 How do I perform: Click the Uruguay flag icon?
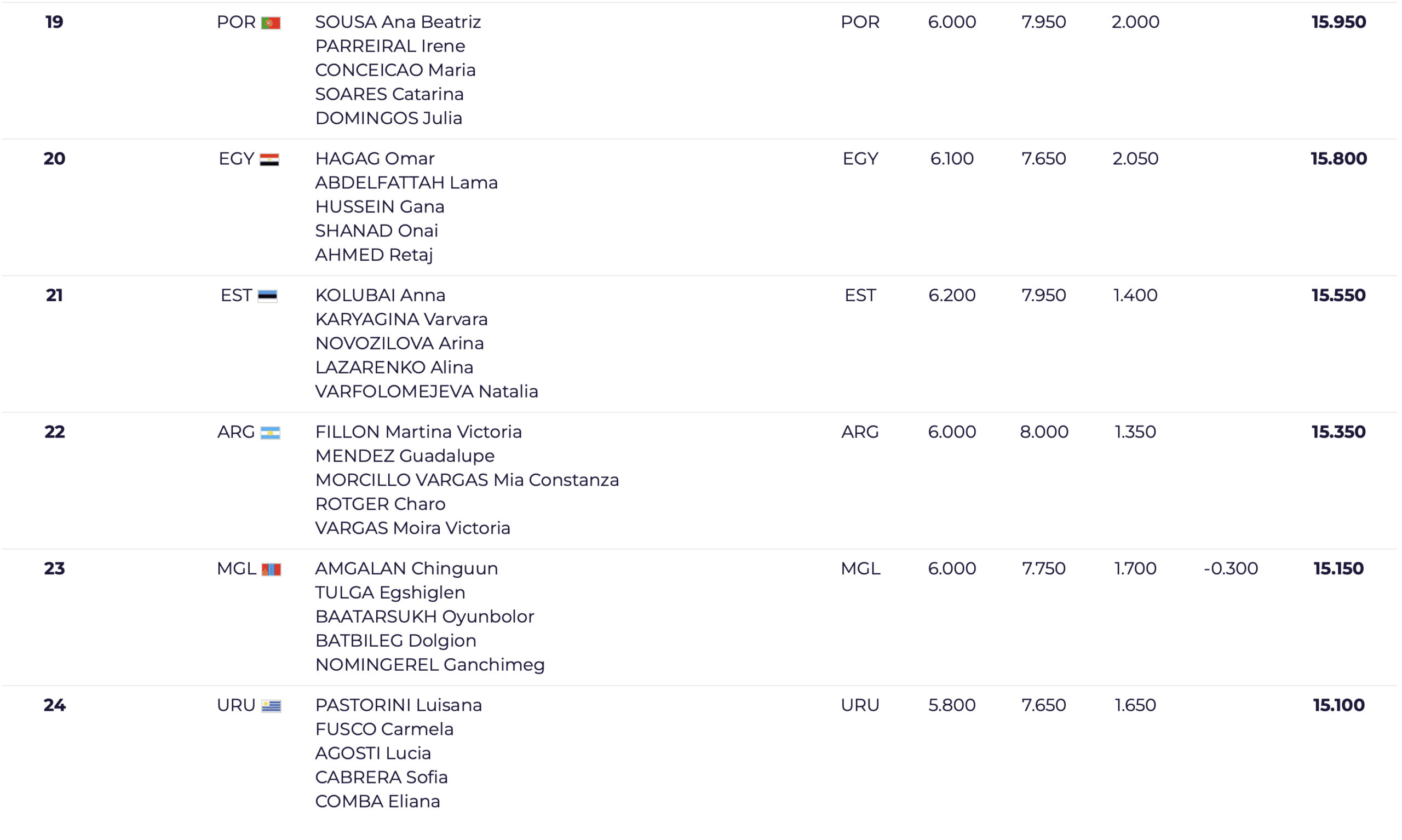coord(271,706)
